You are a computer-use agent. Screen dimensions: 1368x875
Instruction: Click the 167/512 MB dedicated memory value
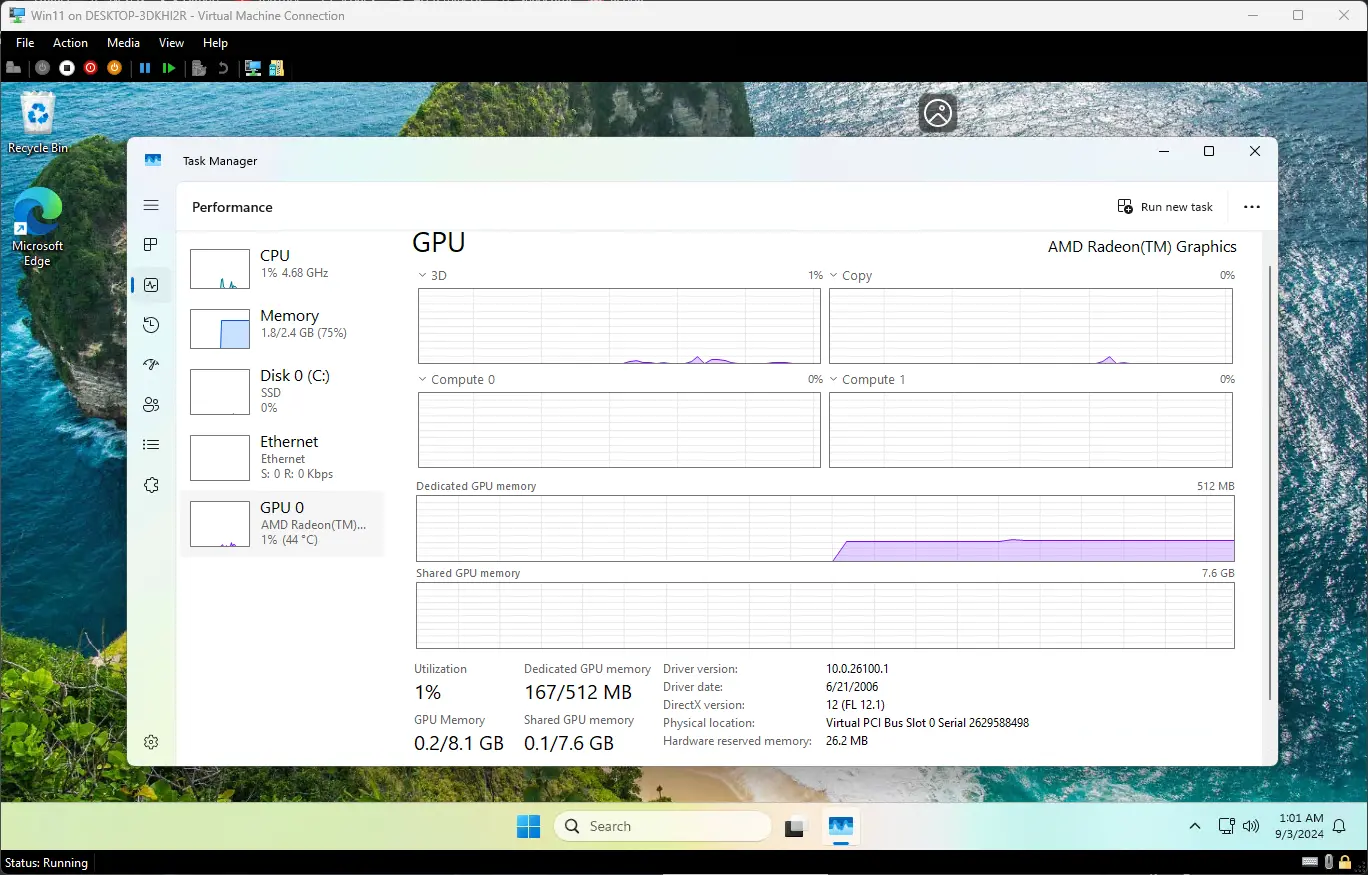[x=578, y=692]
